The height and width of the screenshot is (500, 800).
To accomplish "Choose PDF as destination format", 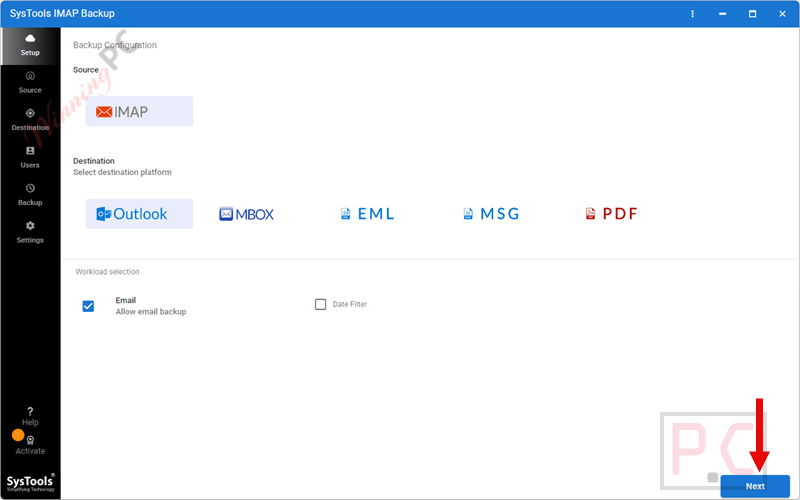I will click(611, 214).
